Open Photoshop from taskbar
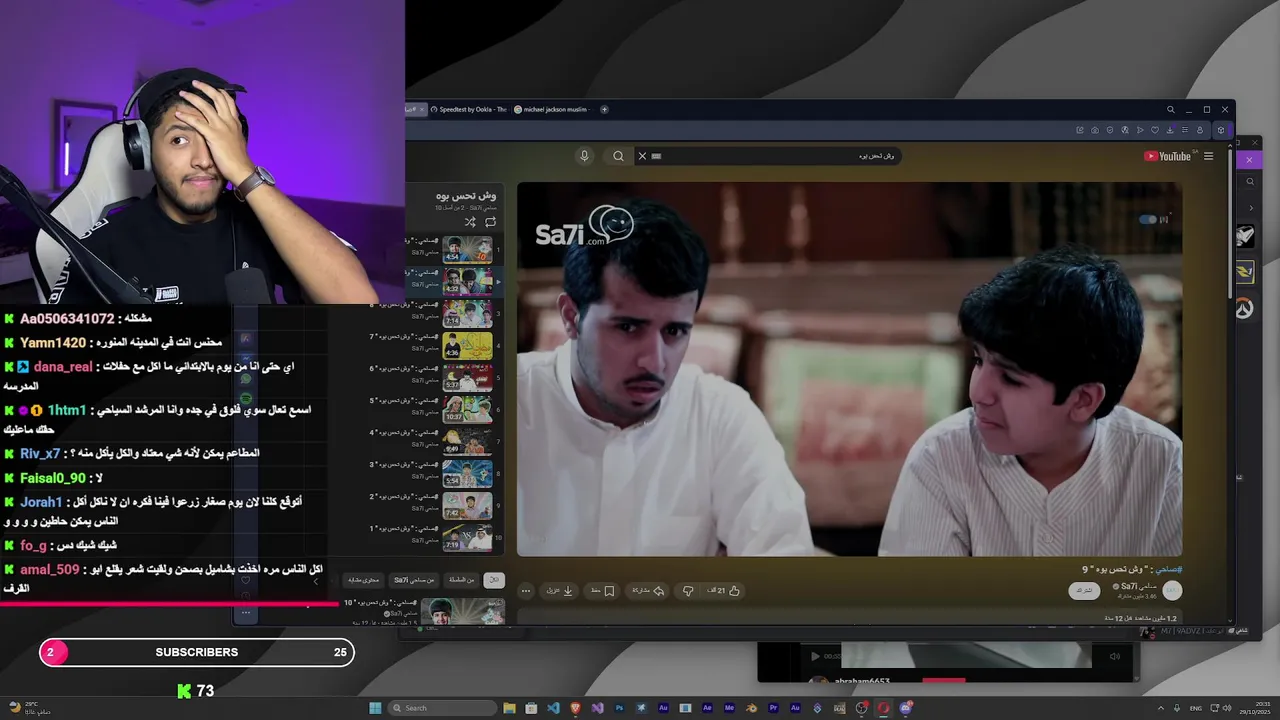Screen dimensions: 1280x720 (619, 708)
